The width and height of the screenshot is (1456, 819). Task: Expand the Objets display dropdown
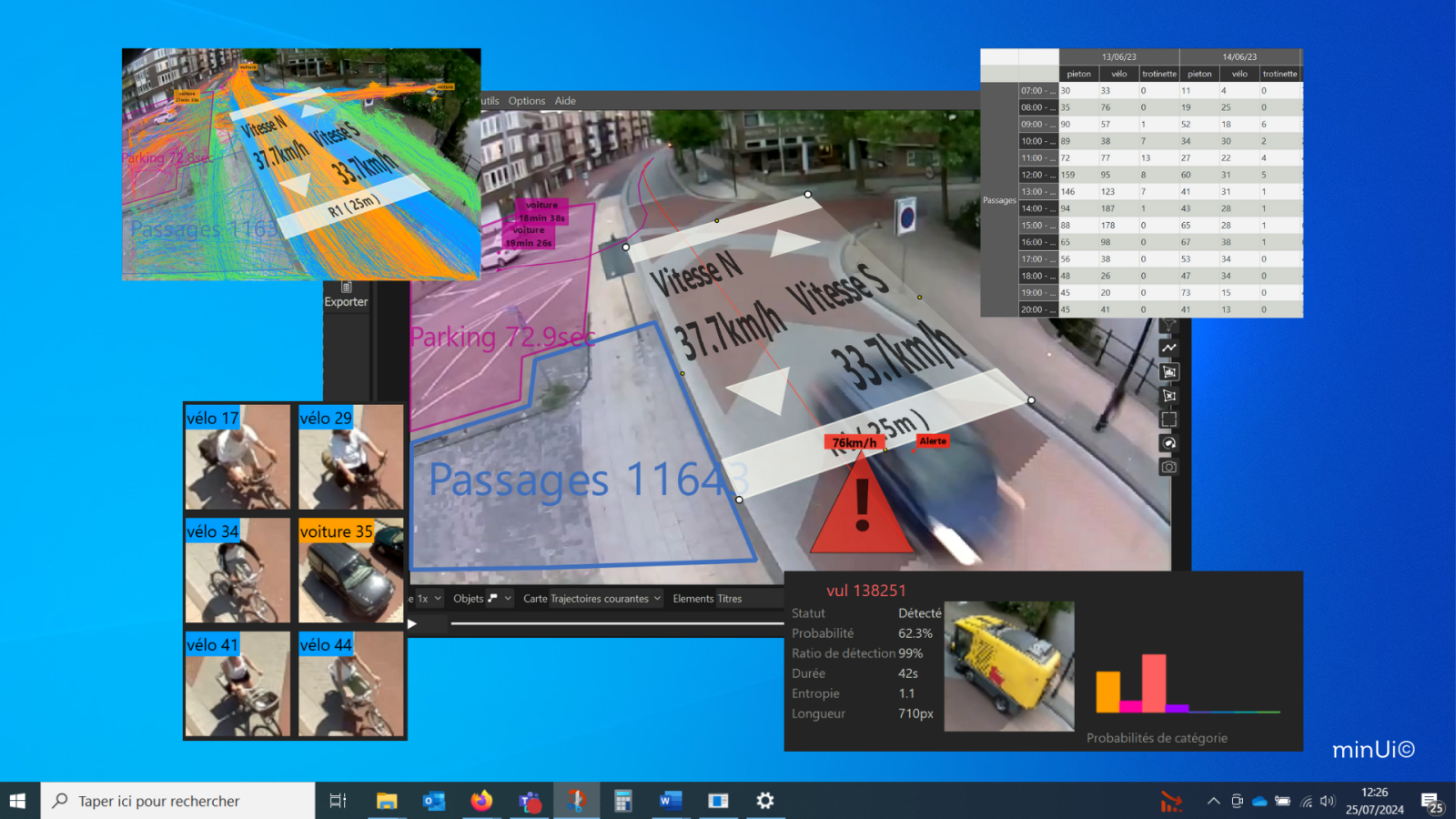pos(482,599)
